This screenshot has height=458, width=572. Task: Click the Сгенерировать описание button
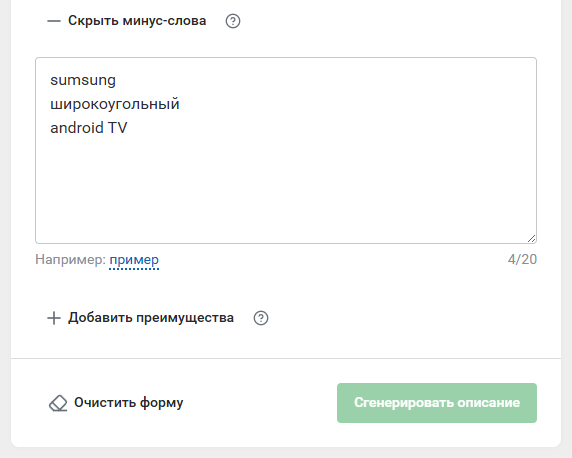[437, 403]
